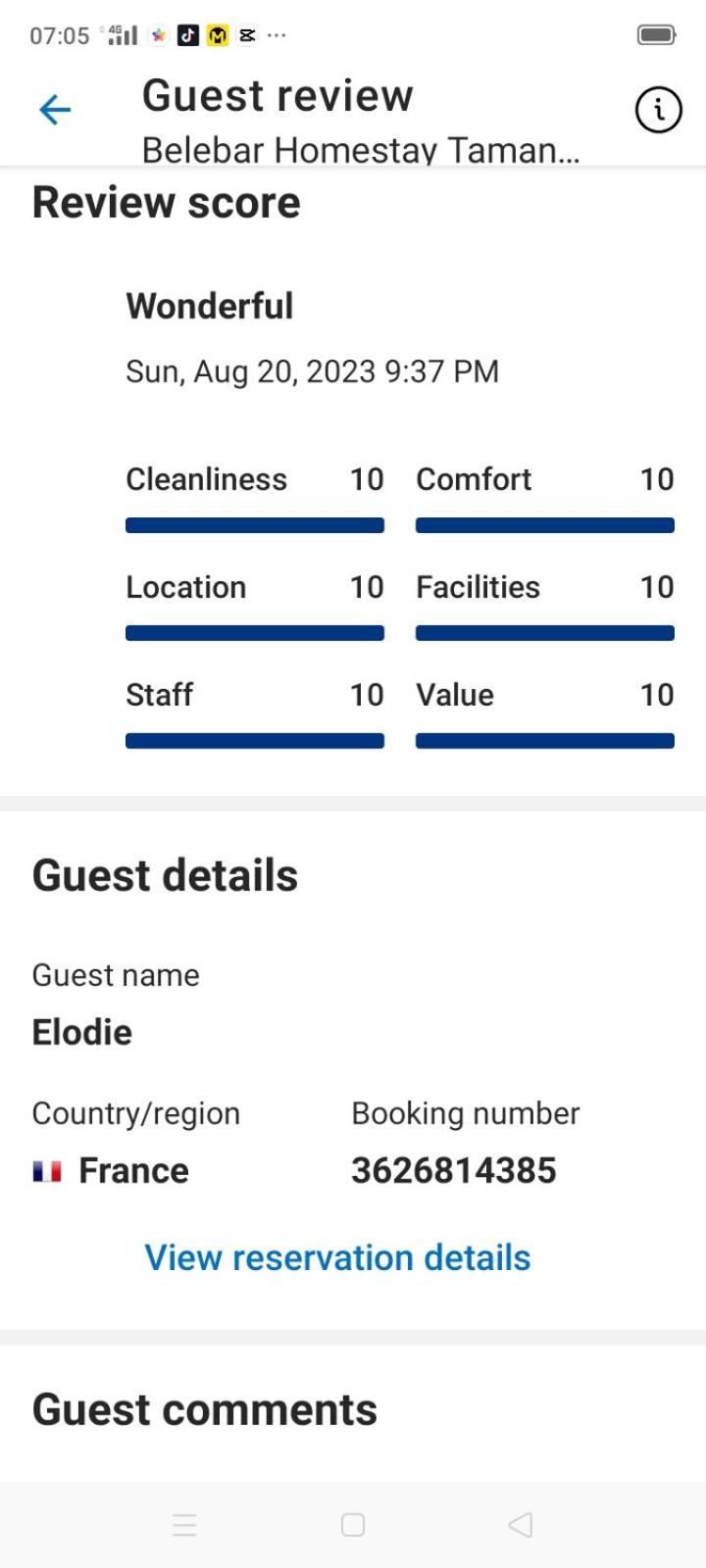Viewport: 706px width, 1568px height.
Task: Tap the battery status icon
Action: (x=656, y=35)
